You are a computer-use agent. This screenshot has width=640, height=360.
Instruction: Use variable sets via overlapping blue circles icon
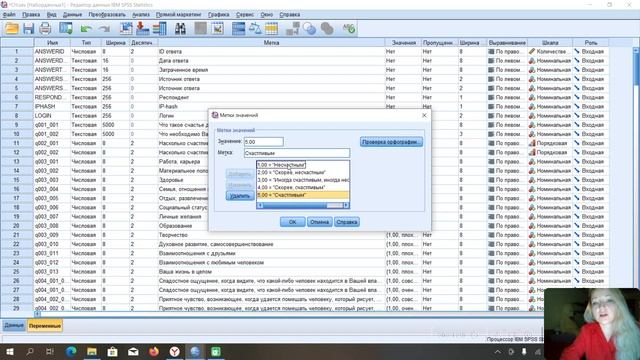click(x=310, y=29)
